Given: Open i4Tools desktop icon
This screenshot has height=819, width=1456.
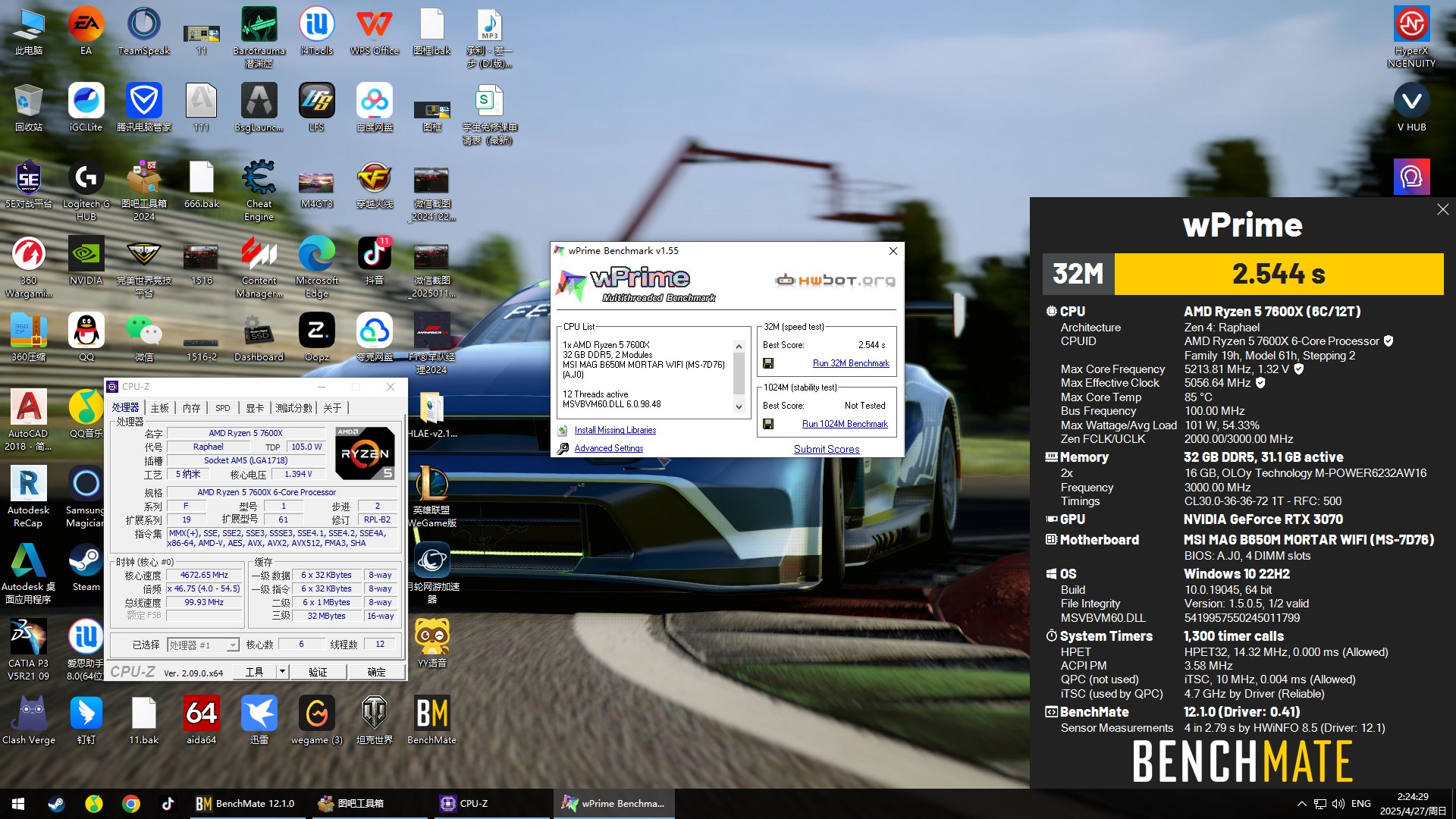Looking at the screenshot, I should [x=316, y=31].
